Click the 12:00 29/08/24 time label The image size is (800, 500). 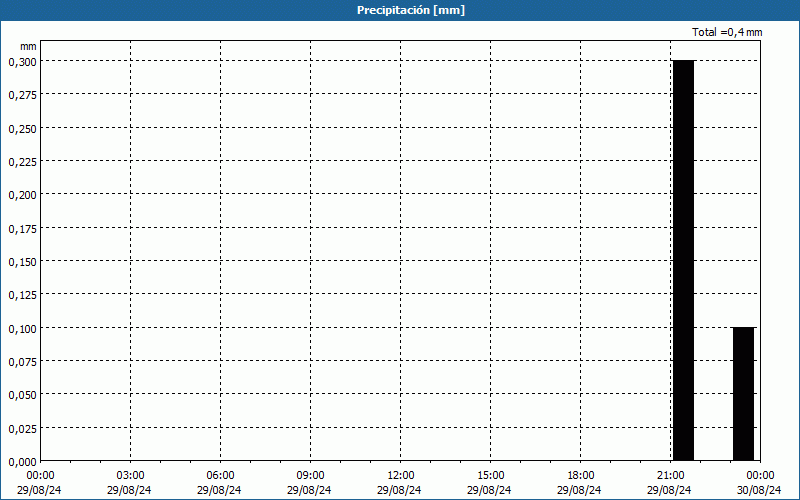pos(399,483)
